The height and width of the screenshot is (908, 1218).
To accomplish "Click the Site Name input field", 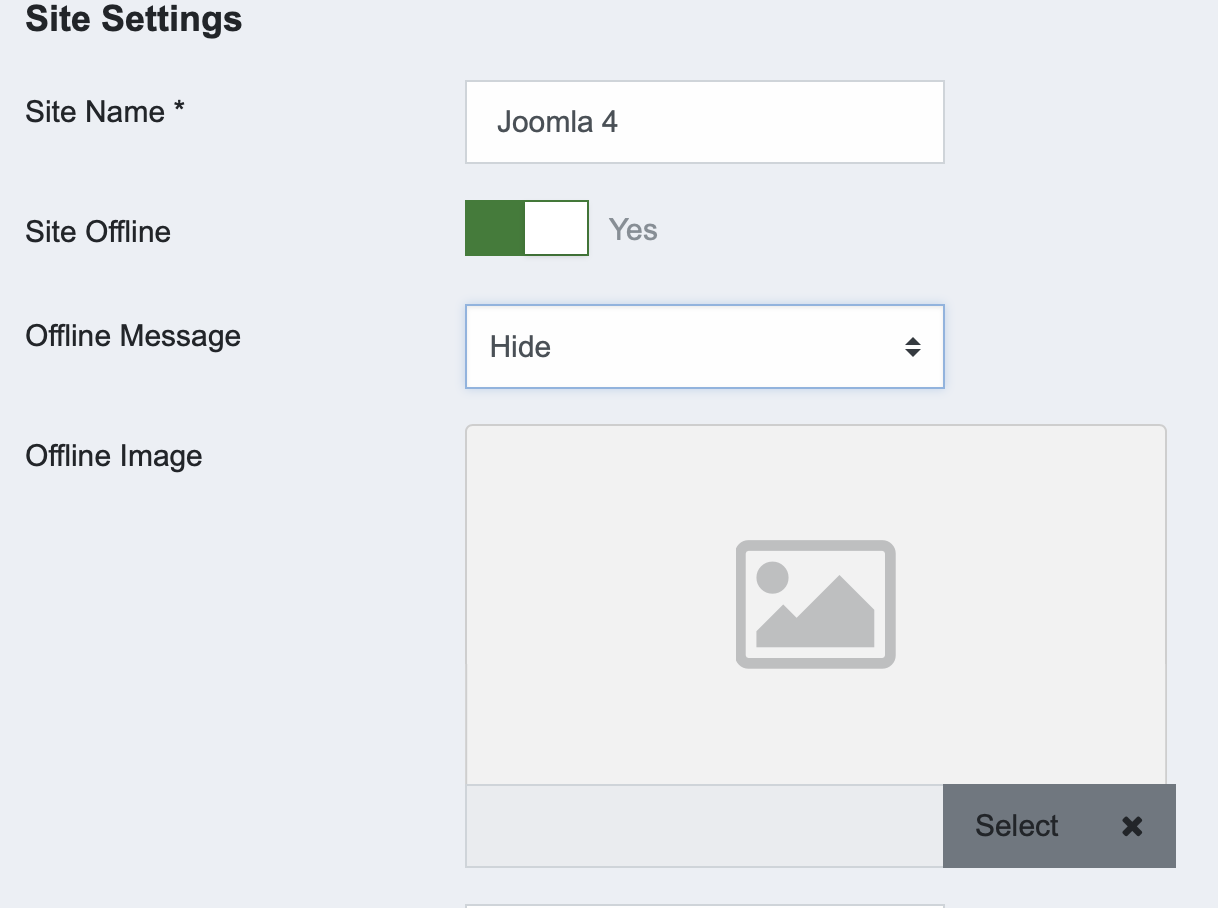I will pyautogui.click(x=704, y=122).
